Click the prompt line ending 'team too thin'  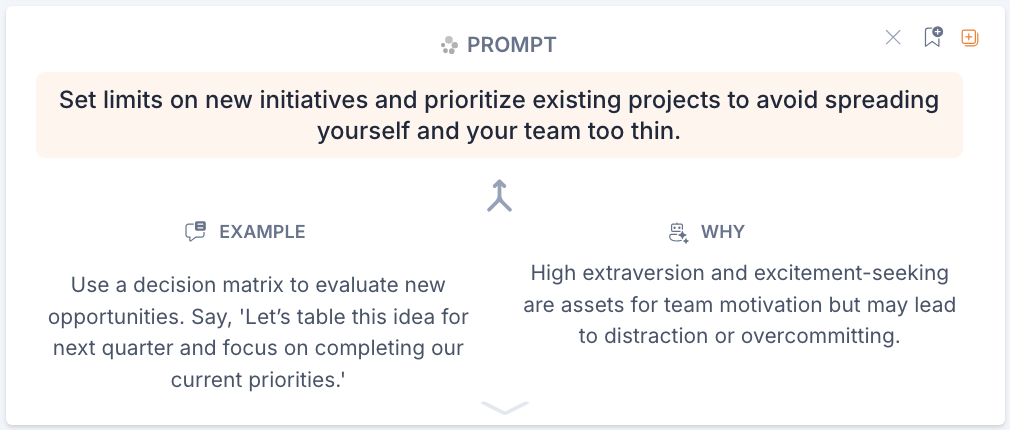click(499, 131)
